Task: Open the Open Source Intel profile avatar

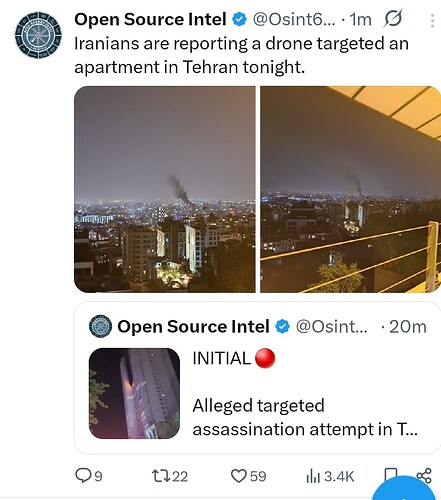Action: click(38, 35)
